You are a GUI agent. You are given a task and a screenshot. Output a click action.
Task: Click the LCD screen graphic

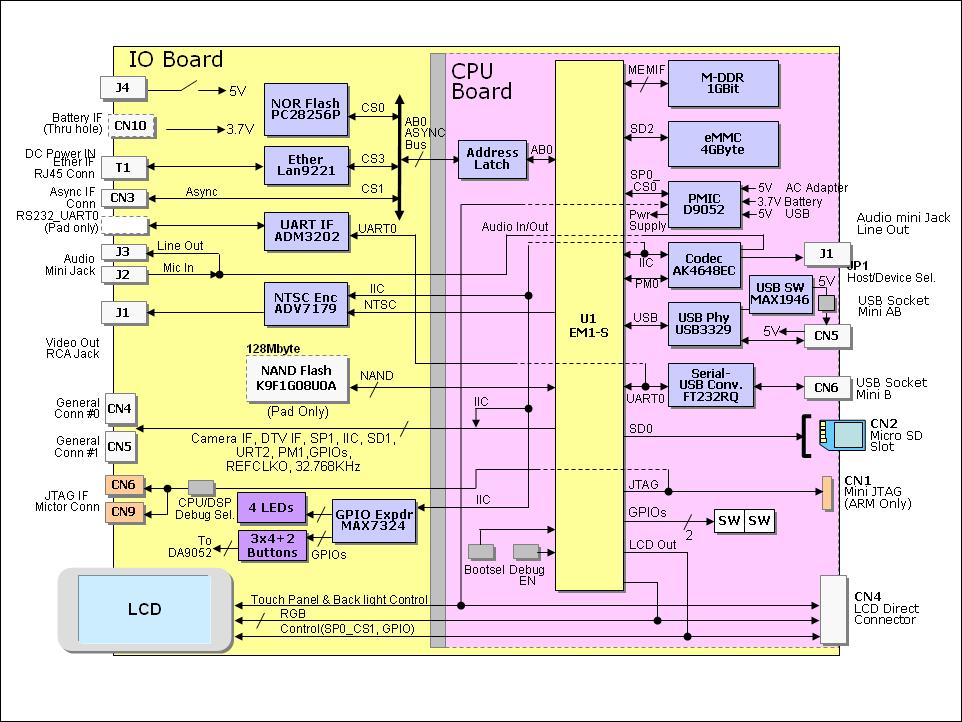(145, 609)
